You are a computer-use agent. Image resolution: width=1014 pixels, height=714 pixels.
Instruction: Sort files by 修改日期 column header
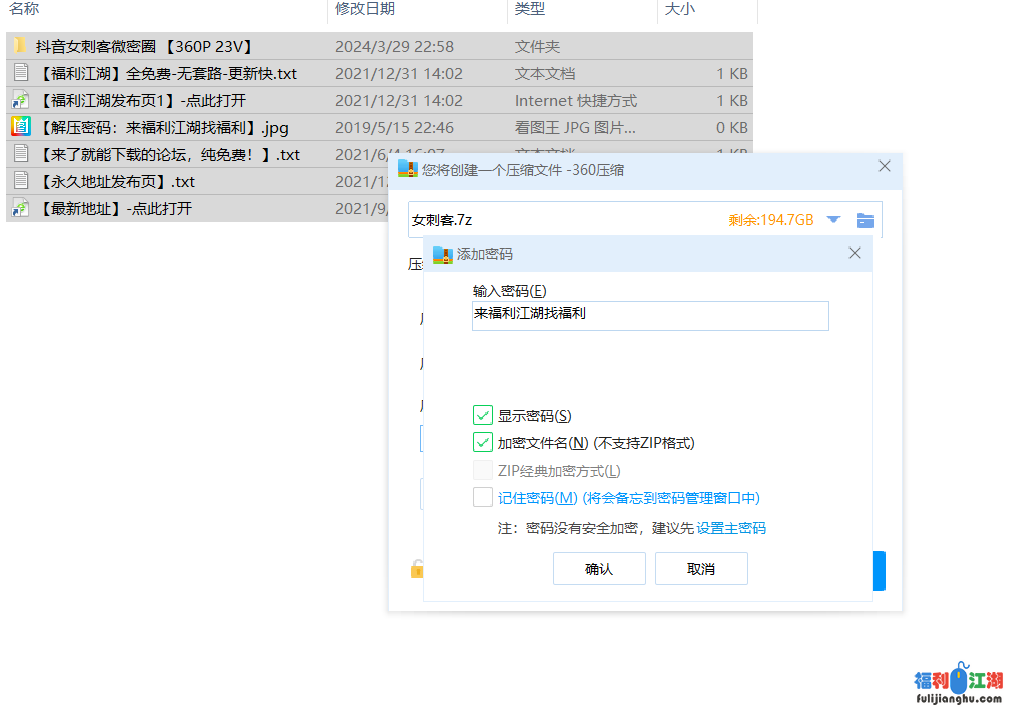tap(365, 9)
